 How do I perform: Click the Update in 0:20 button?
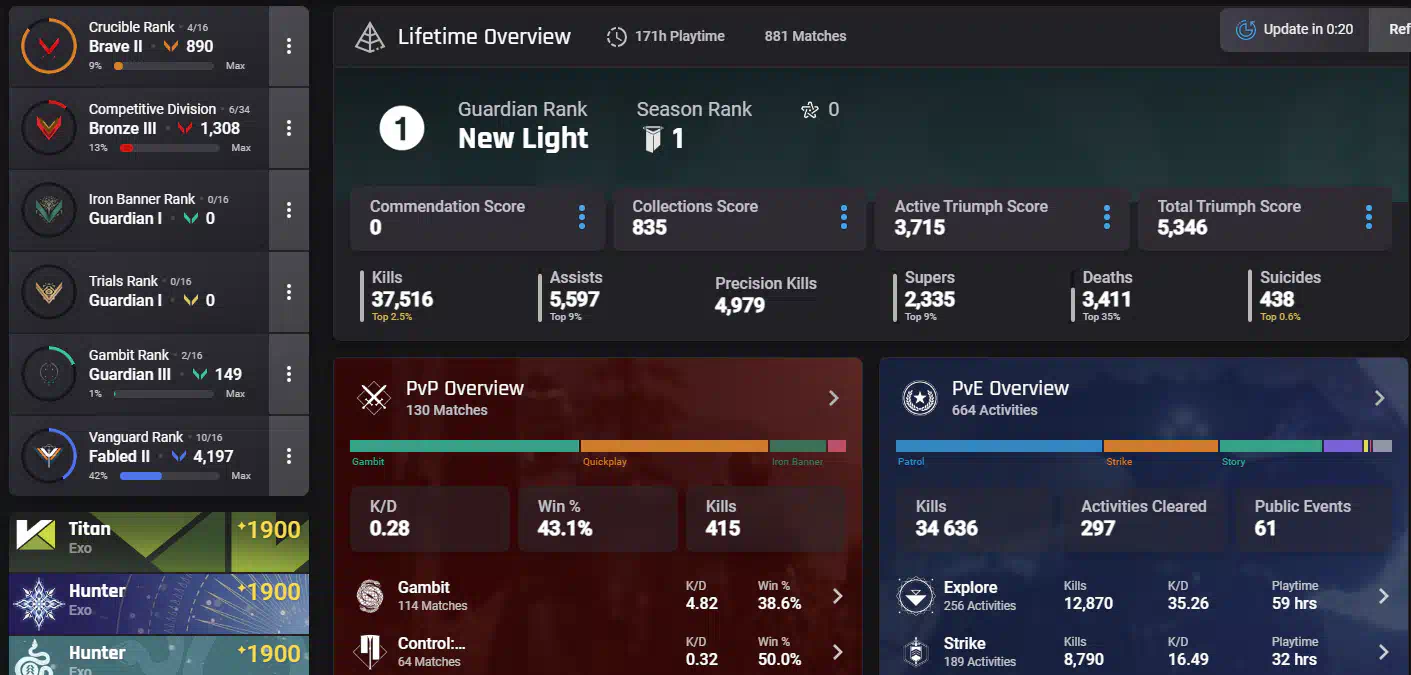[x=1294, y=29]
